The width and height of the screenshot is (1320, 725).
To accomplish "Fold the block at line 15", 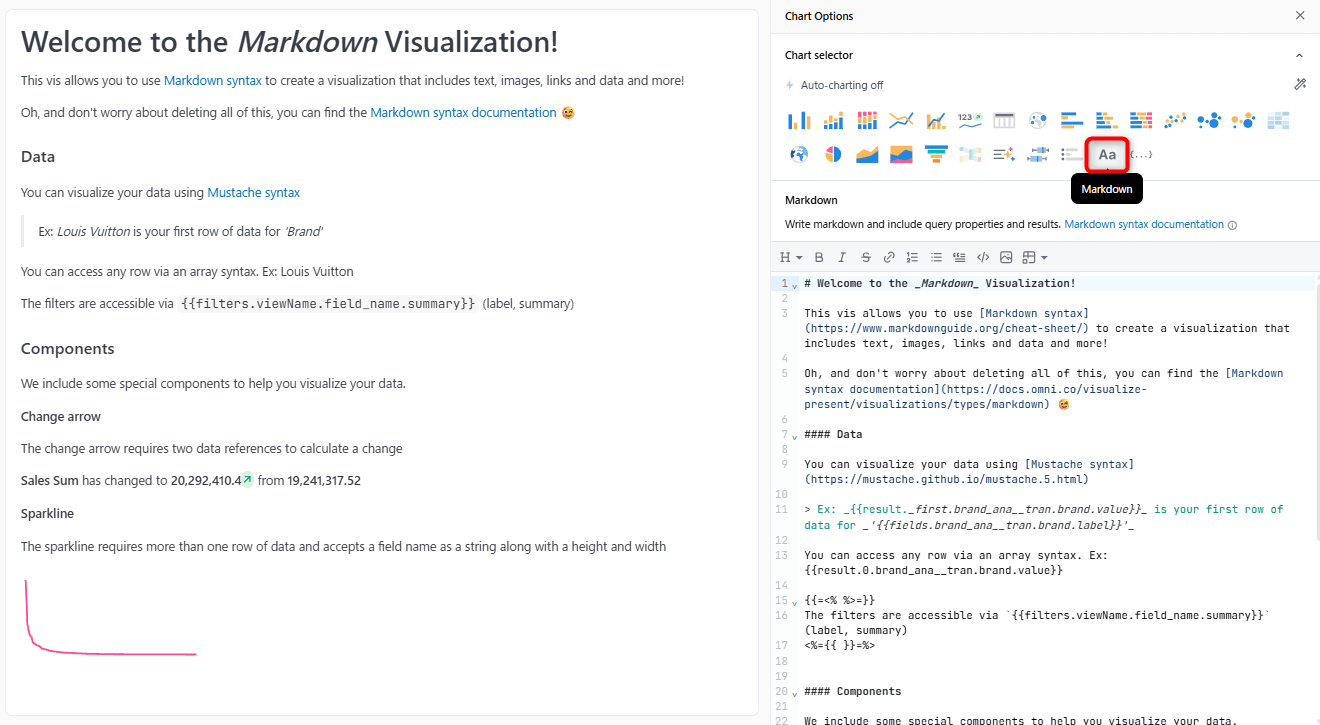I will coord(795,602).
